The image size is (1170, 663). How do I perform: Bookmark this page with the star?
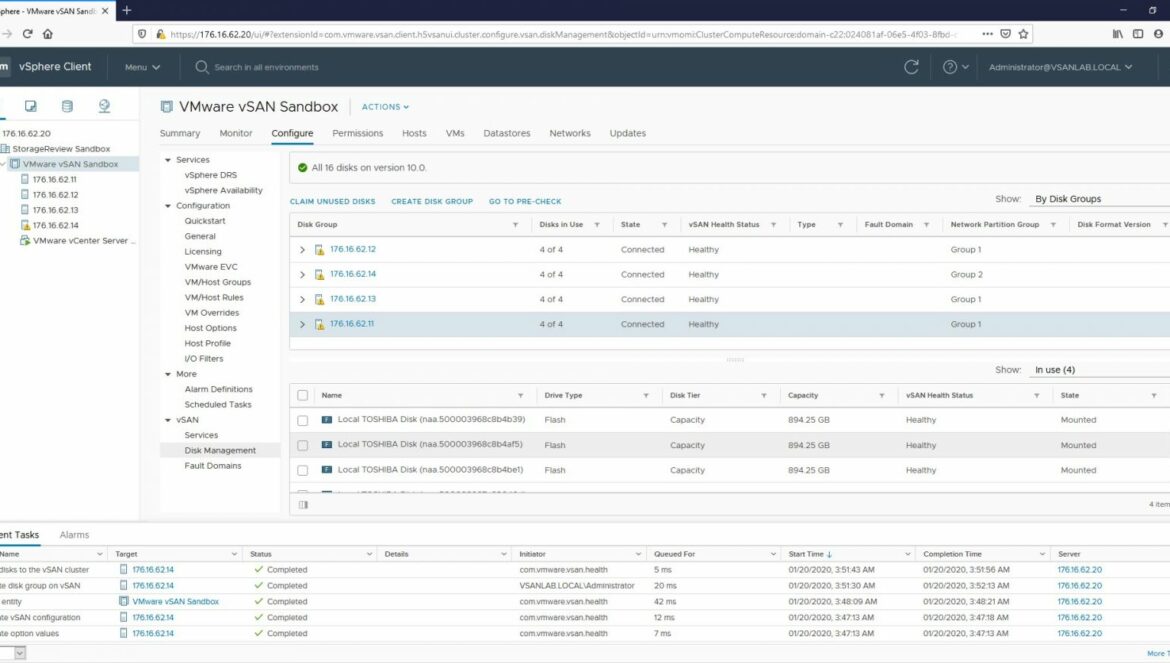[1023, 34]
